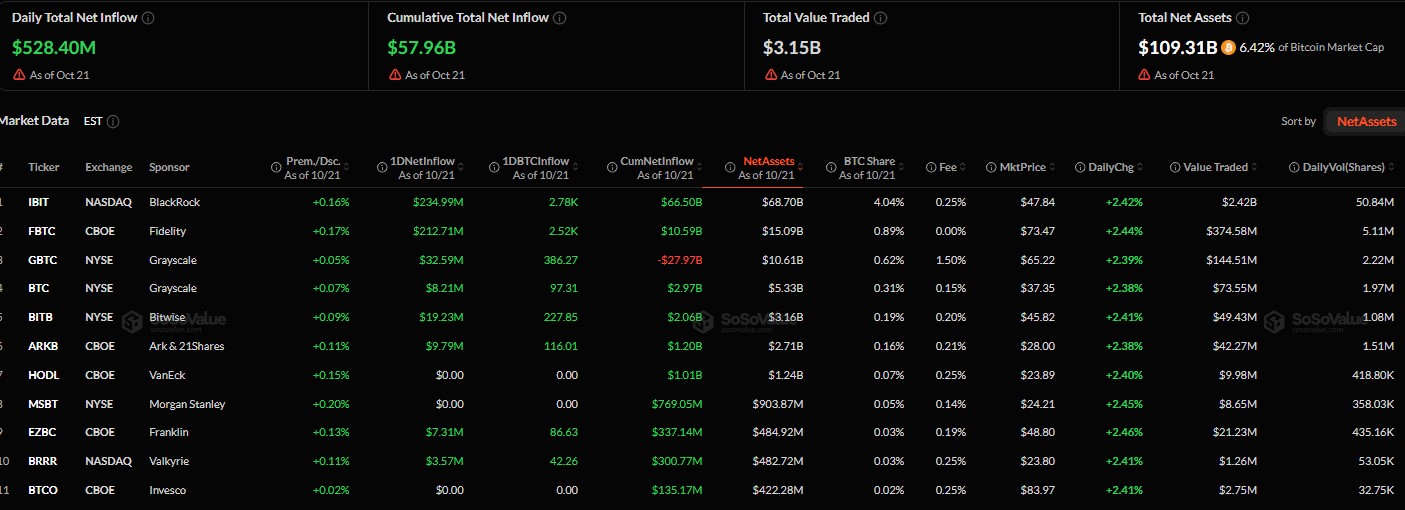Toggle NetAssets column sort arrow
The image size is (1405, 510).
[800, 167]
